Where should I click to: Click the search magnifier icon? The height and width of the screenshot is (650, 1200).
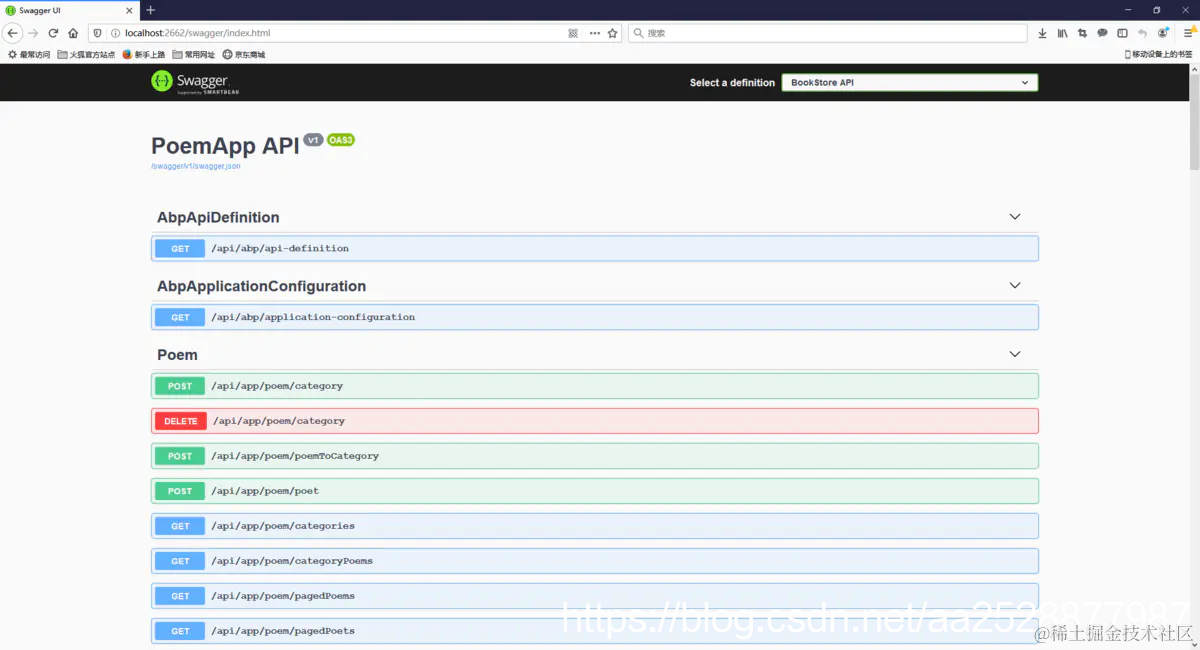(639, 33)
